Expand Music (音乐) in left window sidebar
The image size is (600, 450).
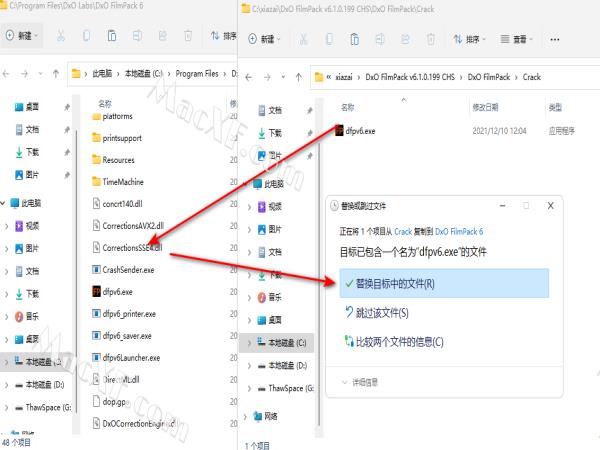(x=7, y=316)
